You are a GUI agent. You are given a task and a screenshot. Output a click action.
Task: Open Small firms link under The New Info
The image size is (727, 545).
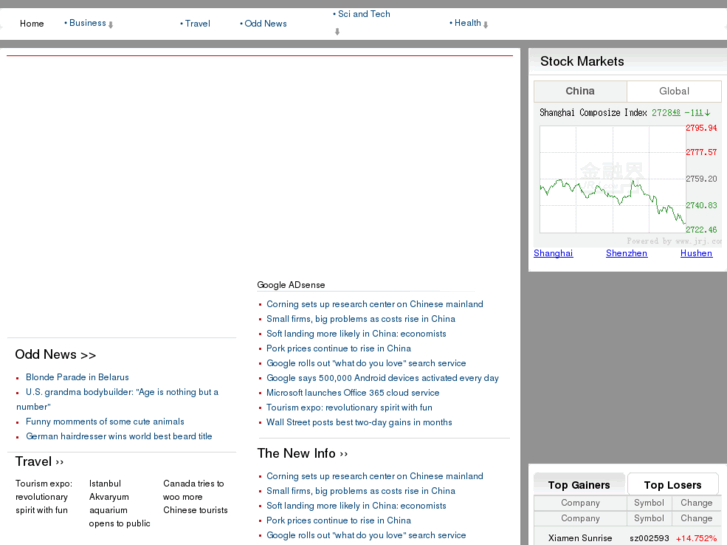(361, 491)
